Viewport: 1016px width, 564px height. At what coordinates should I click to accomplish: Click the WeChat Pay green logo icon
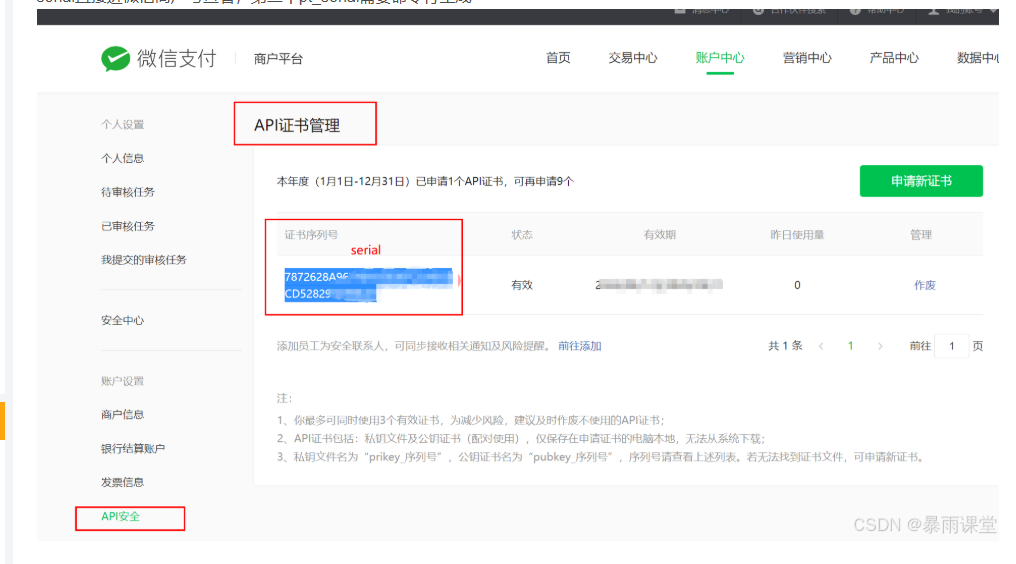click(115, 58)
